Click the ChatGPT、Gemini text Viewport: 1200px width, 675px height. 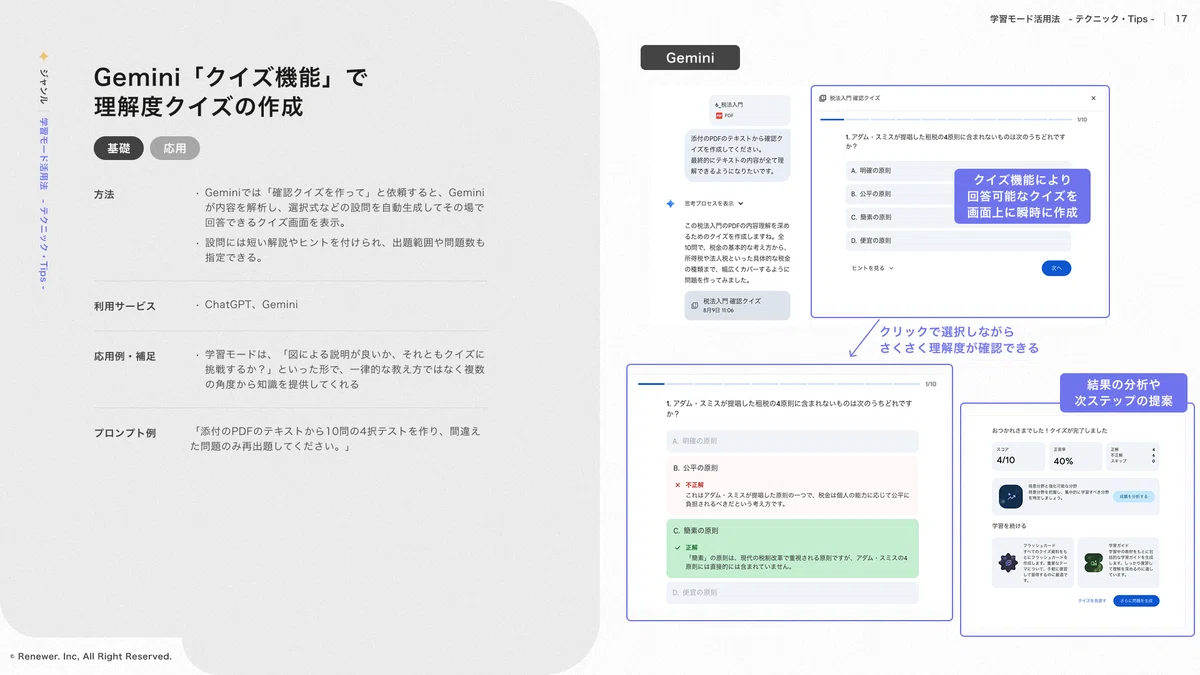click(x=251, y=304)
